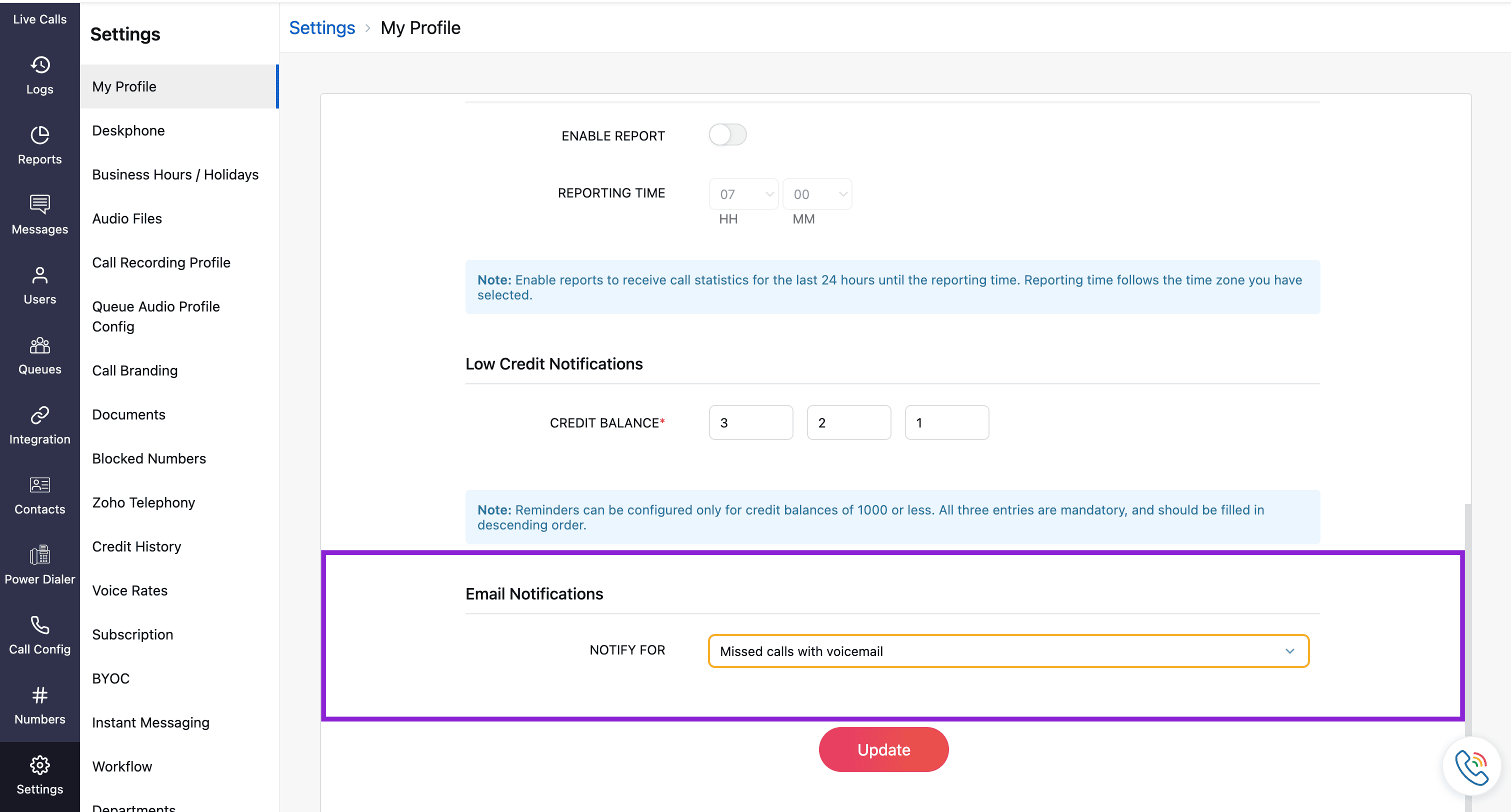Open Credit History settings item

136,546
